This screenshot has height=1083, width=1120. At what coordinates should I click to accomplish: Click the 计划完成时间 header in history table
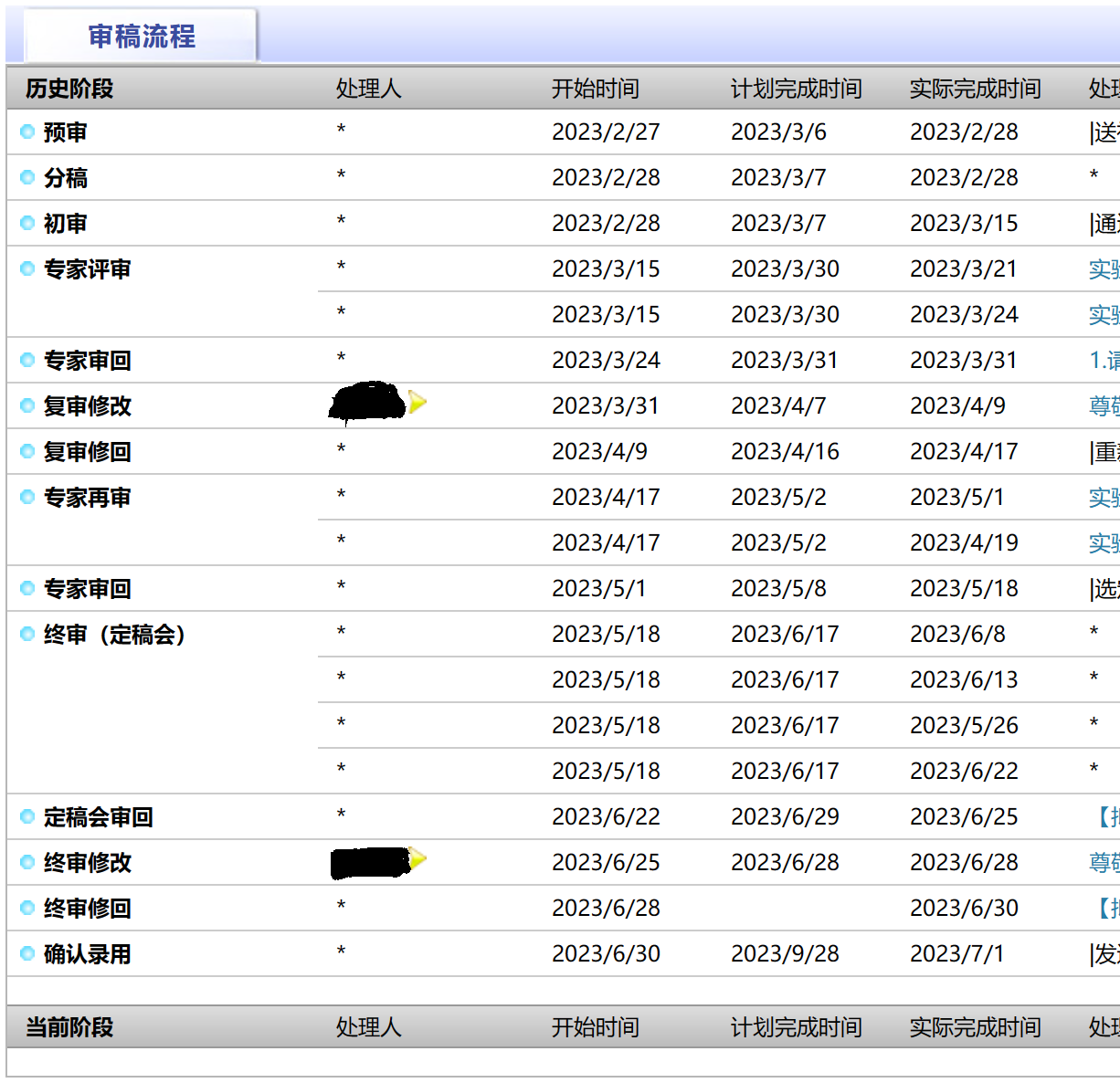[x=796, y=89]
